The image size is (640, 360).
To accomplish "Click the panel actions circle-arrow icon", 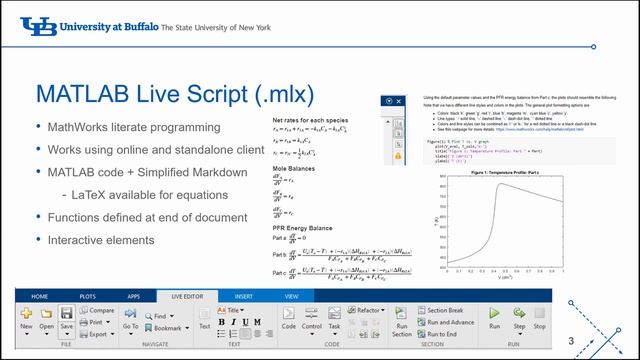I will [389, 101].
